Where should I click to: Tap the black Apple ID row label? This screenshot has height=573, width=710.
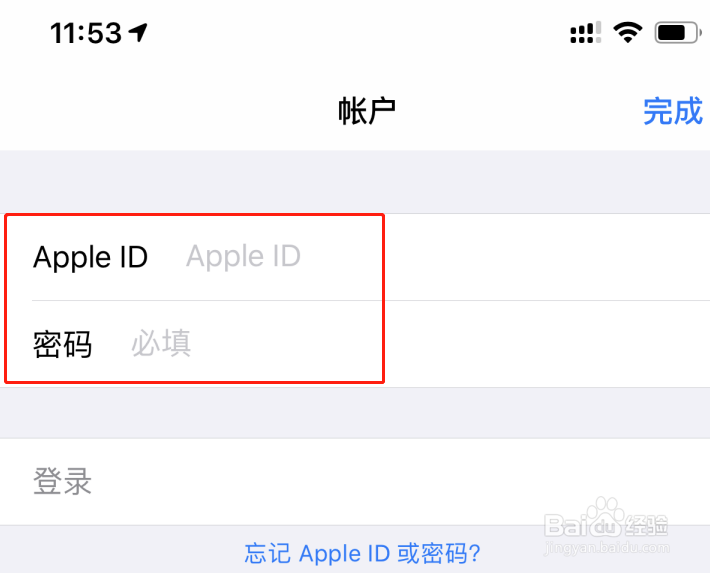(x=90, y=257)
